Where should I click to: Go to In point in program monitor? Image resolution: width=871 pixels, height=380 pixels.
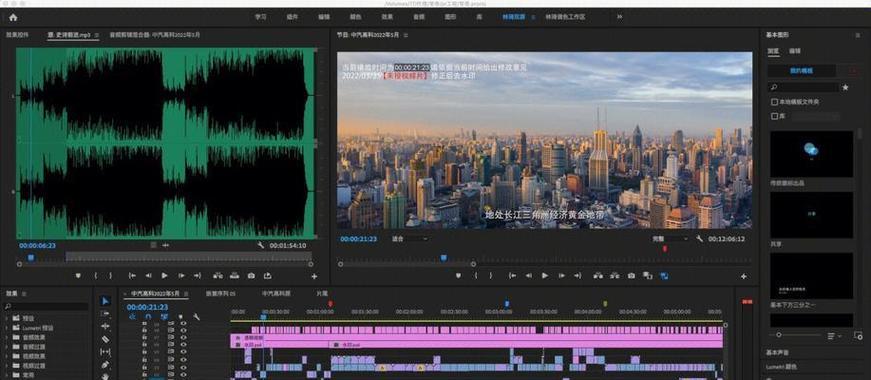(512, 276)
